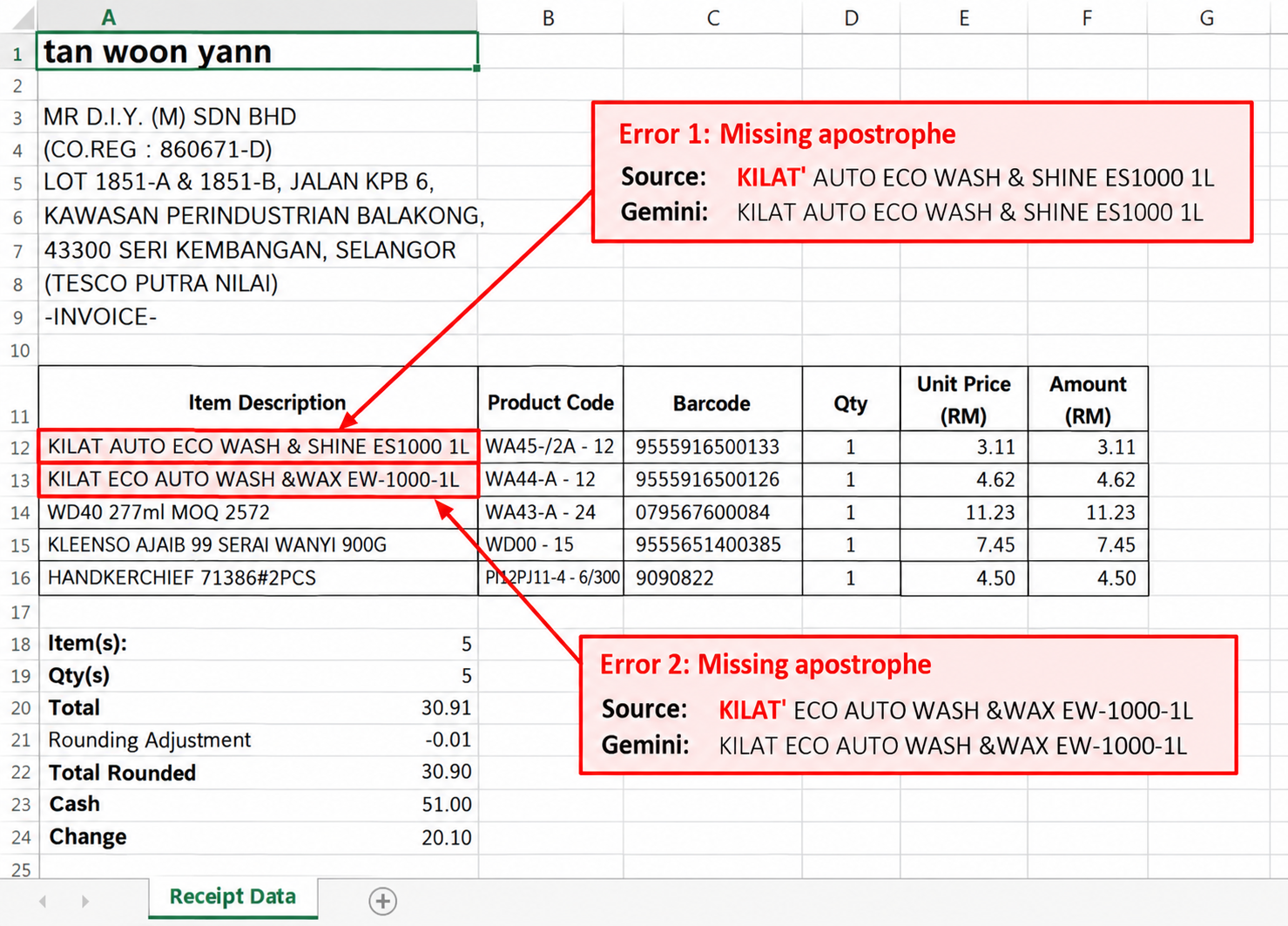Image resolution: width=1288 pixels, height=926 pixels.
Task: Select cell containing 'tan woon yann'
Action: tap(258, 51)
